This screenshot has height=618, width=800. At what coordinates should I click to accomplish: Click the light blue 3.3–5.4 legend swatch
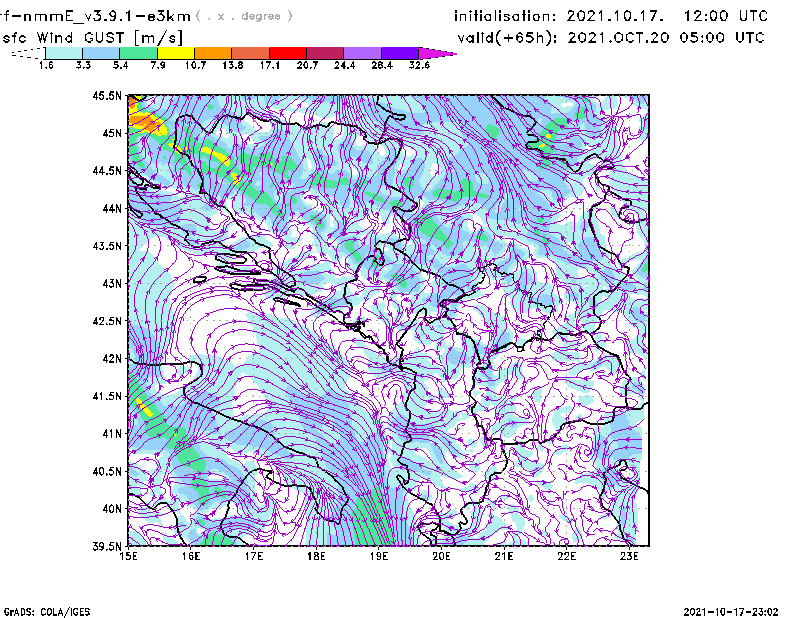click(x=101, y=53)
